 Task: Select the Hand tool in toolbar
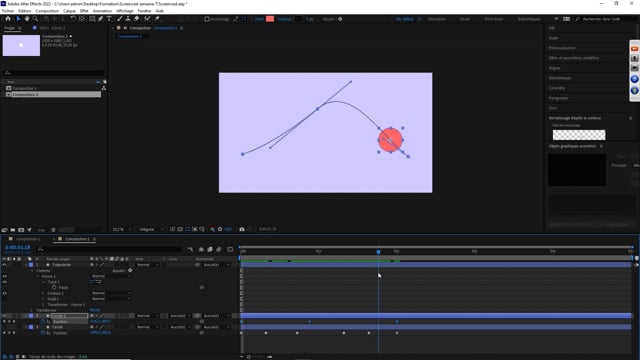tap(27, 19)
